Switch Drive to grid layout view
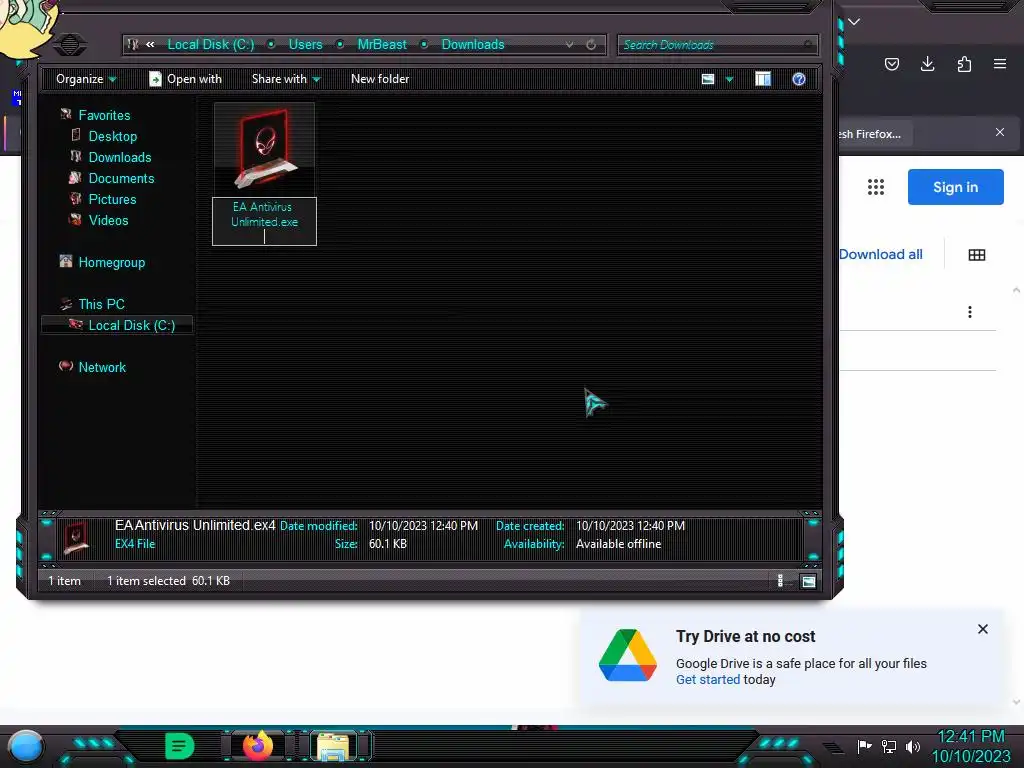 tap(977, 255)
